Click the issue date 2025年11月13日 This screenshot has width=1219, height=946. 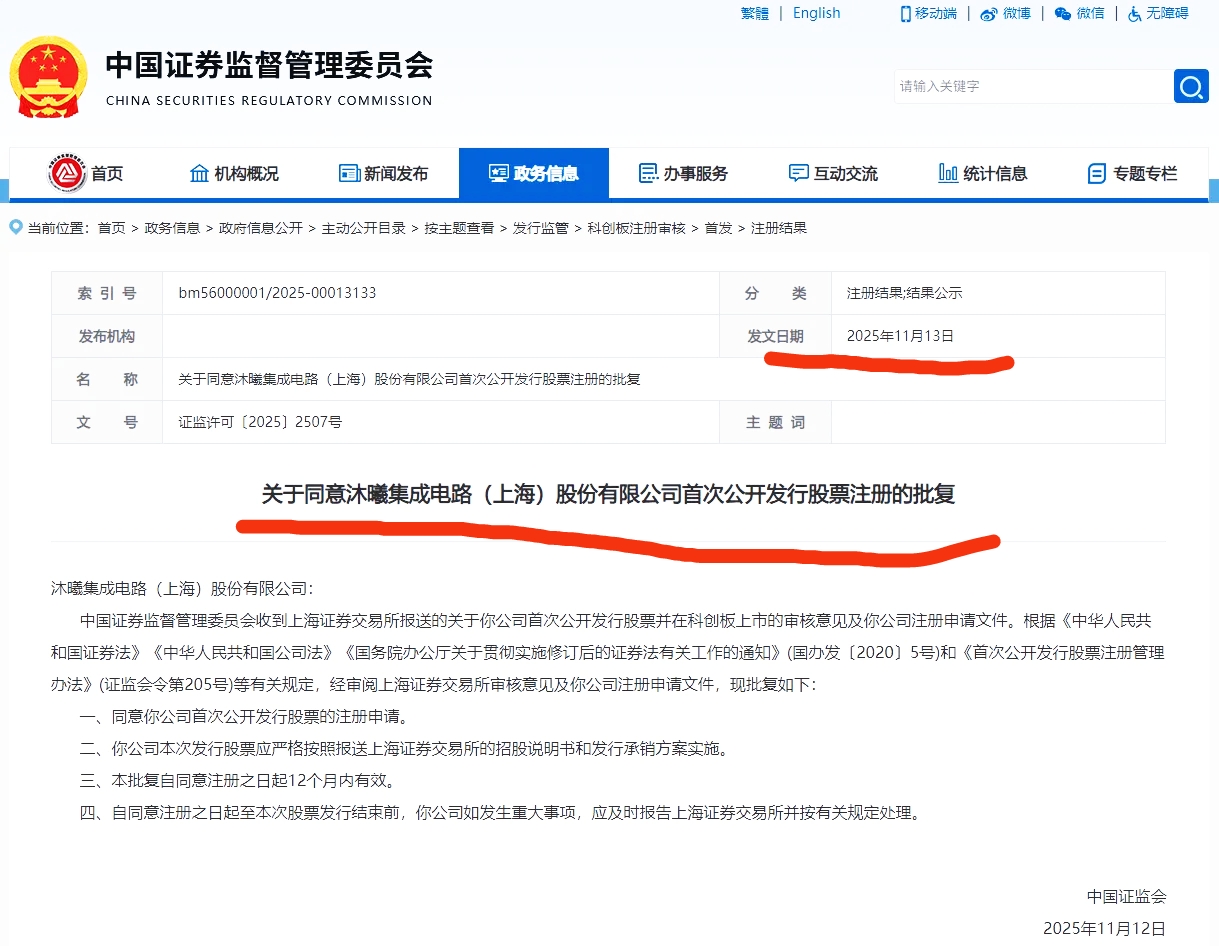[900, 336]
